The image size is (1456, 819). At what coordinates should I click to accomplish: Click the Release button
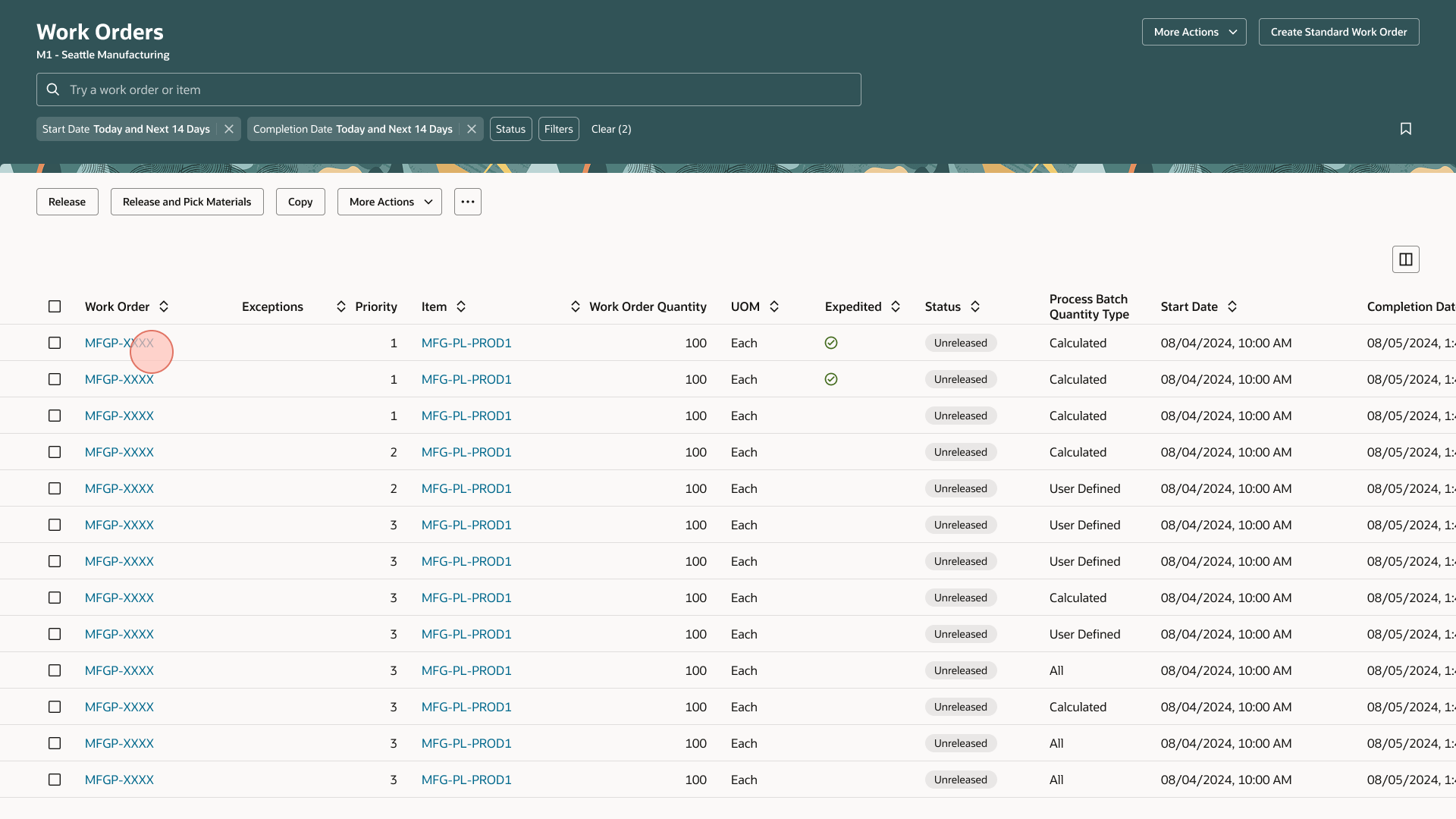(x=67, y=202)
